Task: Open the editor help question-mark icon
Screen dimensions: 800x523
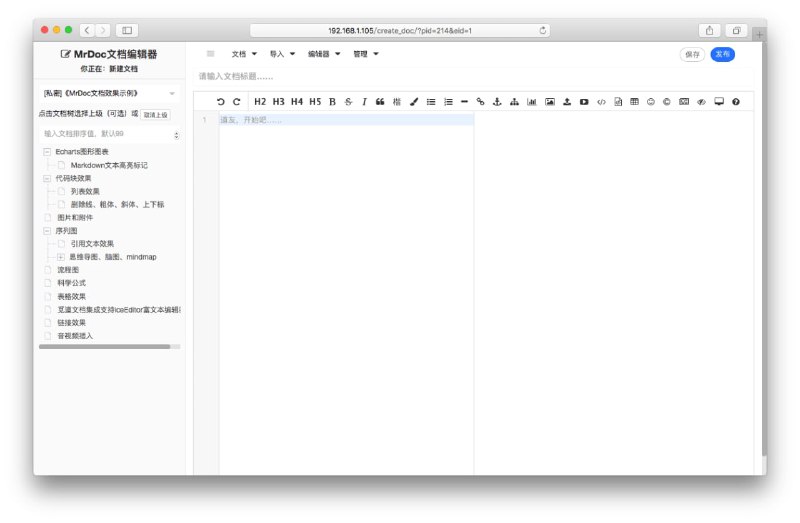Action: 735,101
